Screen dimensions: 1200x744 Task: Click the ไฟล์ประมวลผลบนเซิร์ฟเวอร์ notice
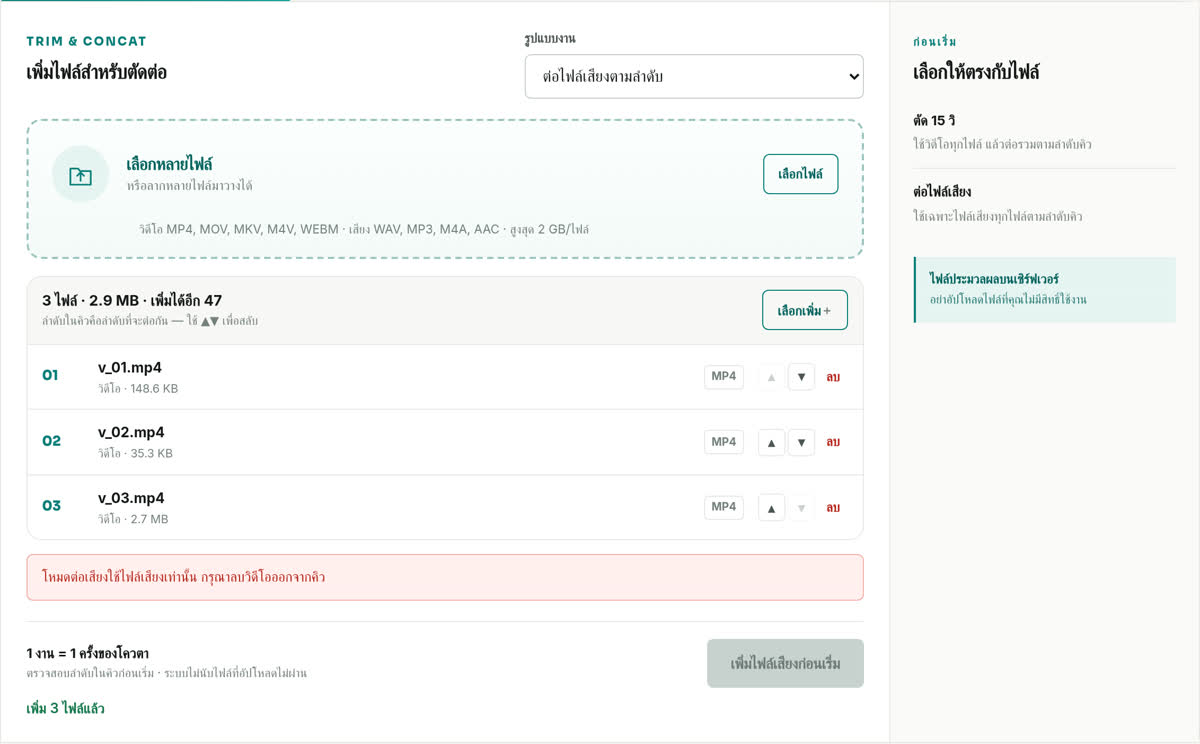pyautogui.click(x=1045, y=290)
